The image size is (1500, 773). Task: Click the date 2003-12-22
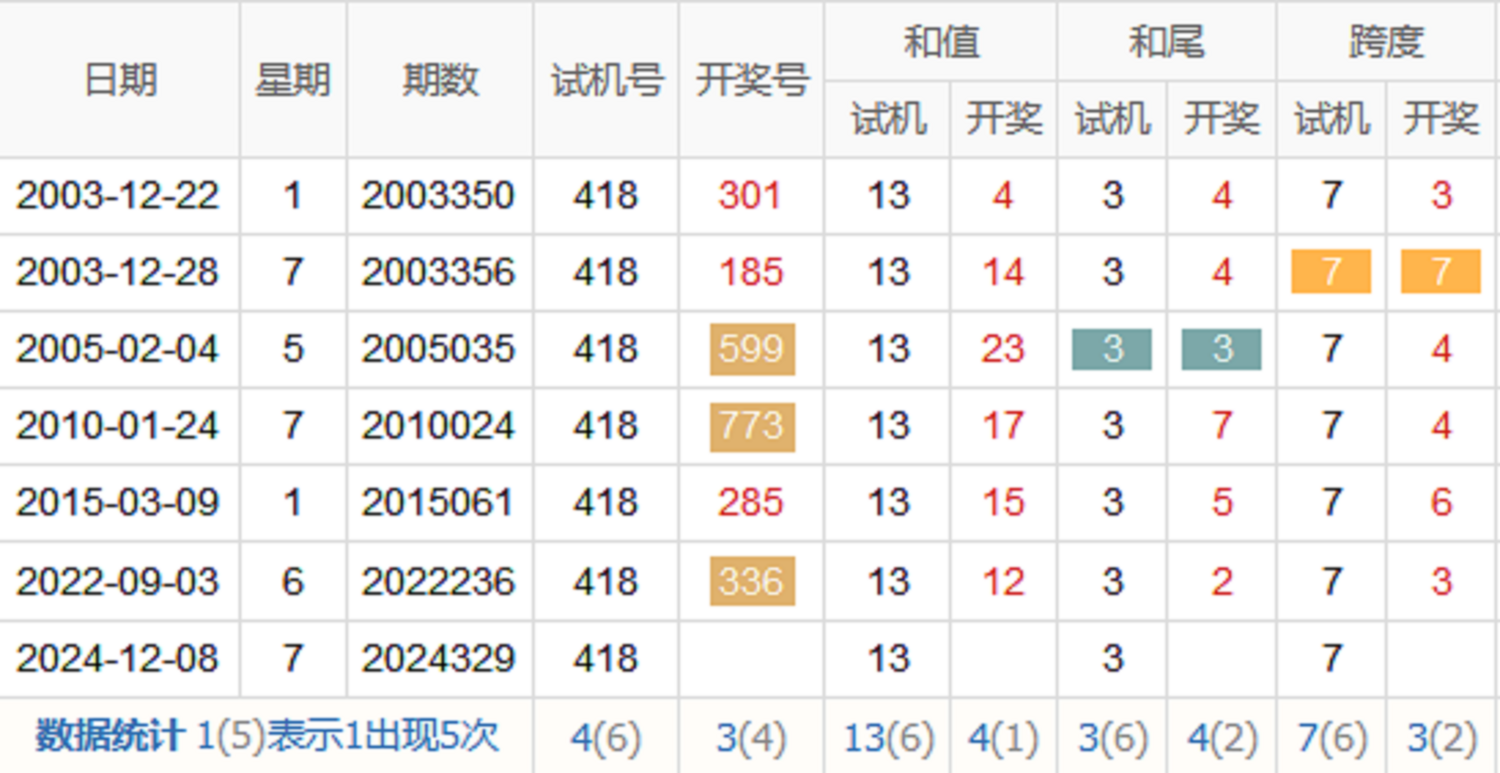[118, 195]
